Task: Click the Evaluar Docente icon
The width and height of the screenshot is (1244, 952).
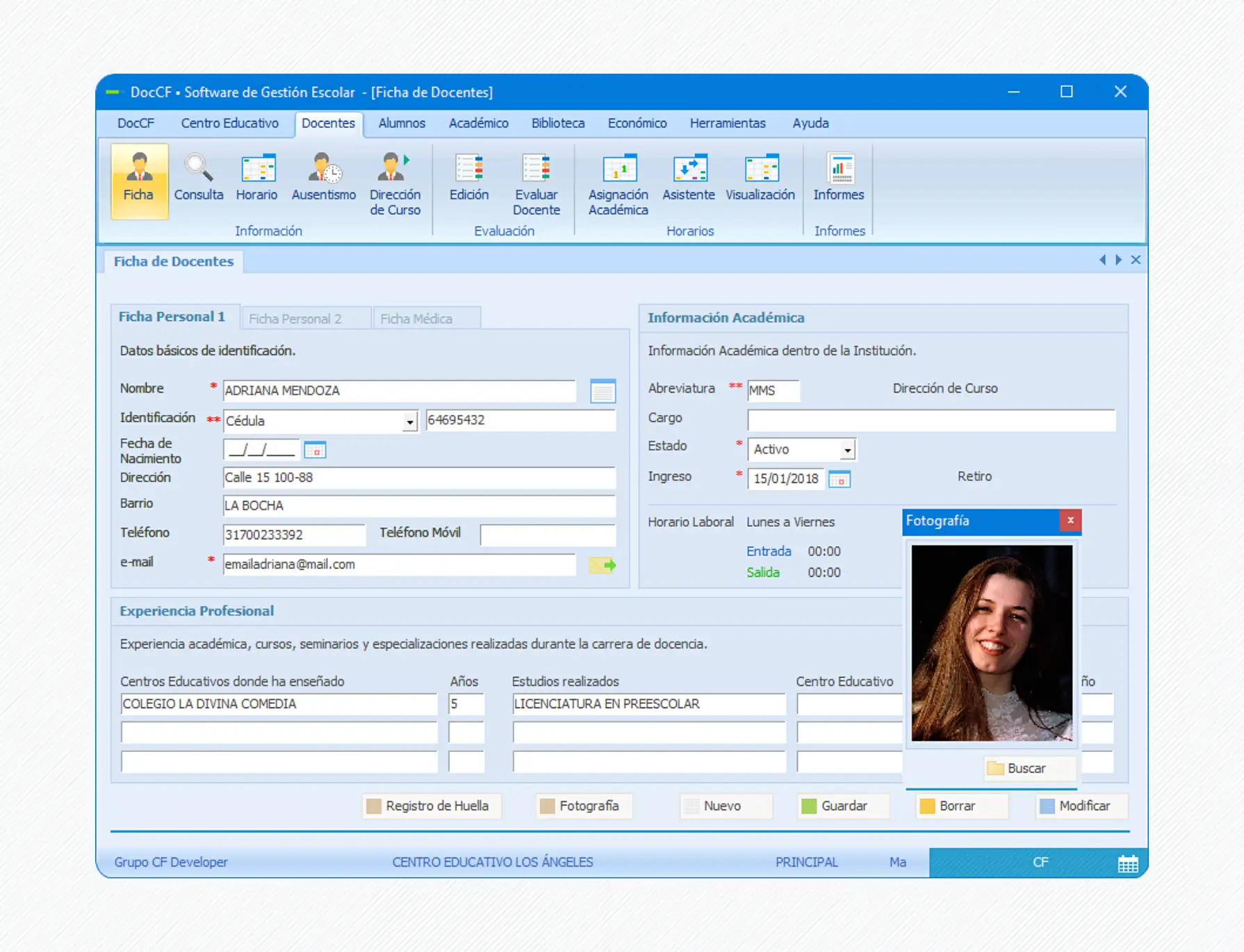Action: point(536,183)
